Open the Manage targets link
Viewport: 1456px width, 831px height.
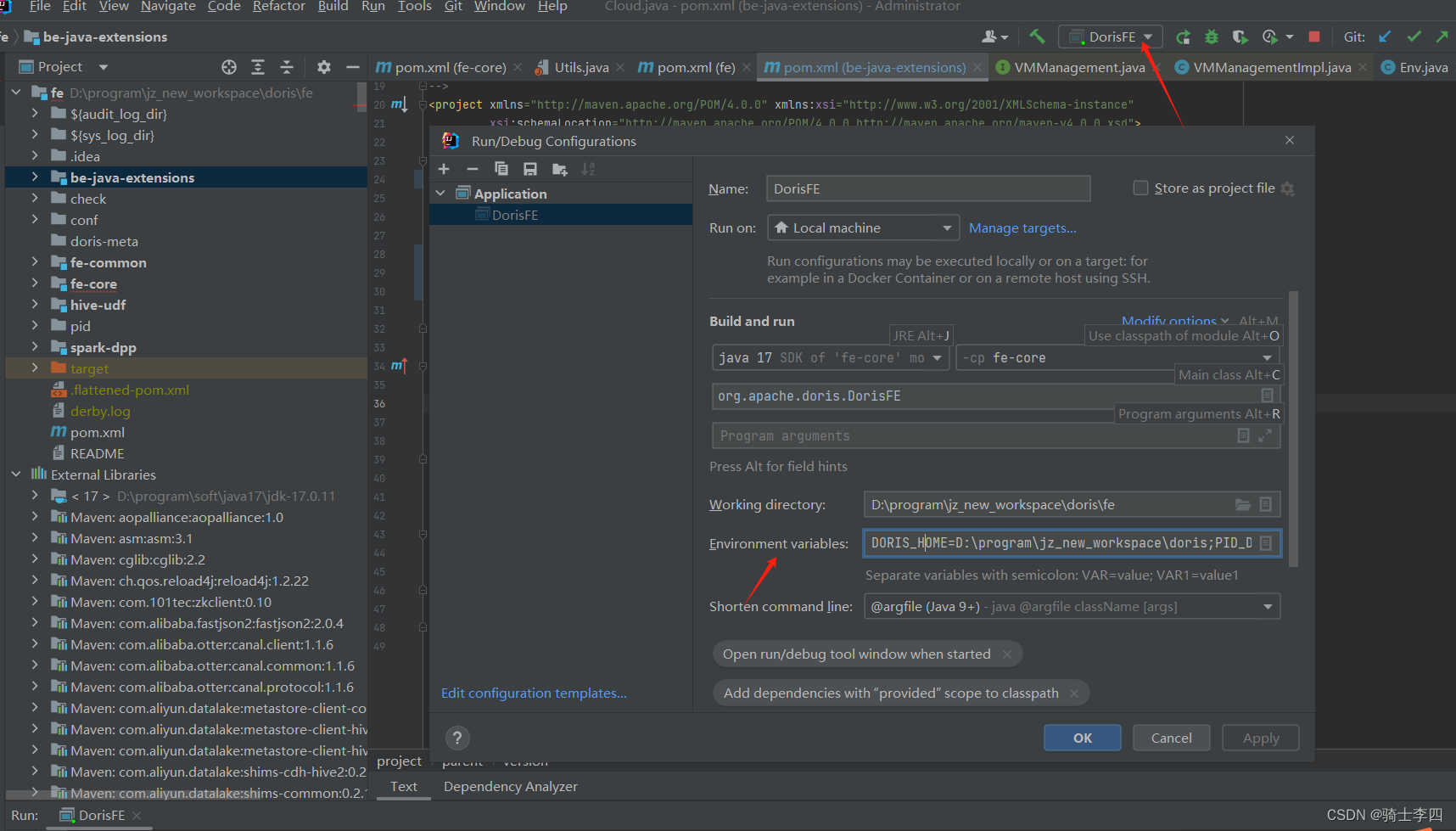[x=1022, y=227]
